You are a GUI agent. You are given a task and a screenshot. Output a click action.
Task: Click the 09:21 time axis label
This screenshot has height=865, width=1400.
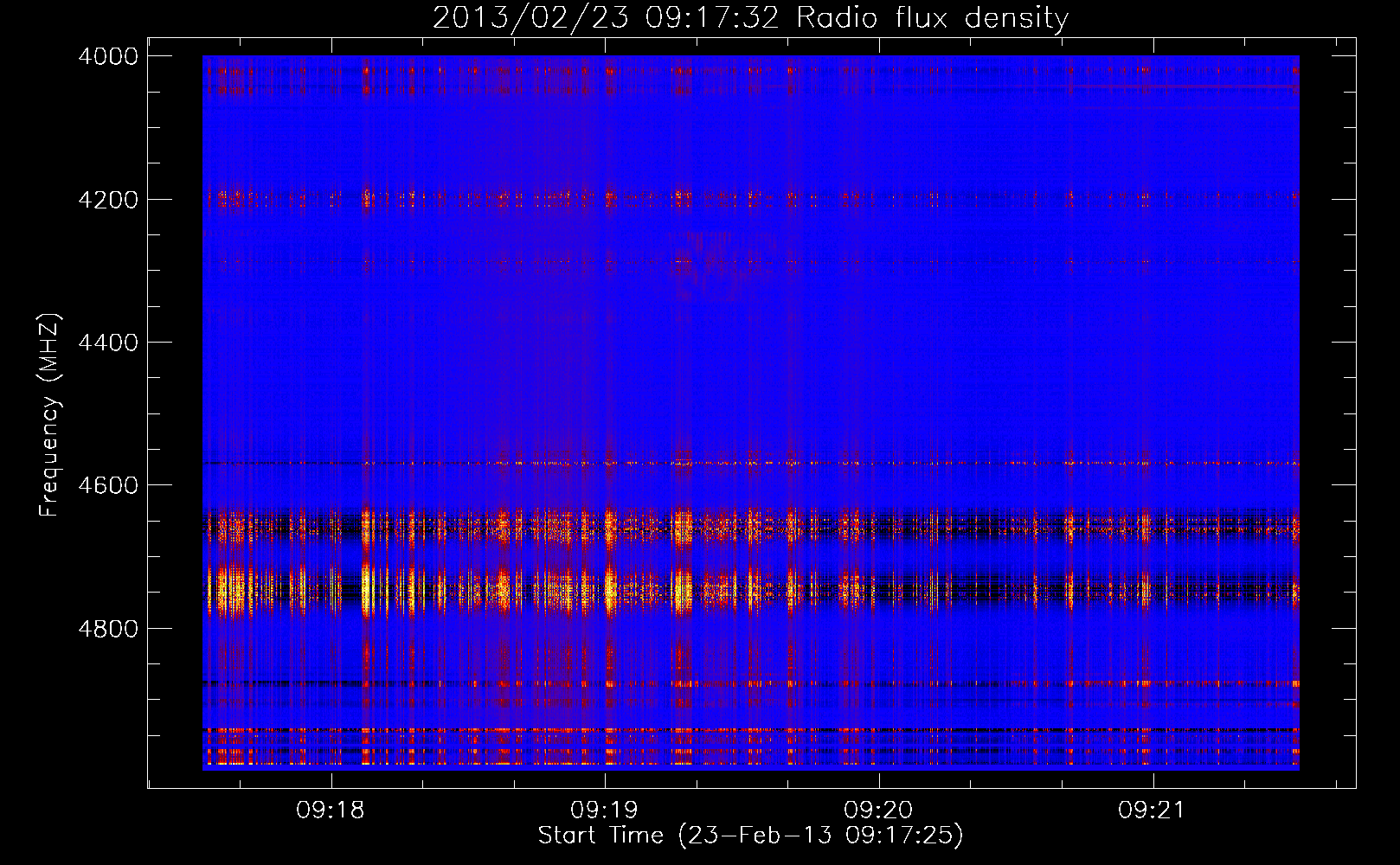coord(1152,811)
